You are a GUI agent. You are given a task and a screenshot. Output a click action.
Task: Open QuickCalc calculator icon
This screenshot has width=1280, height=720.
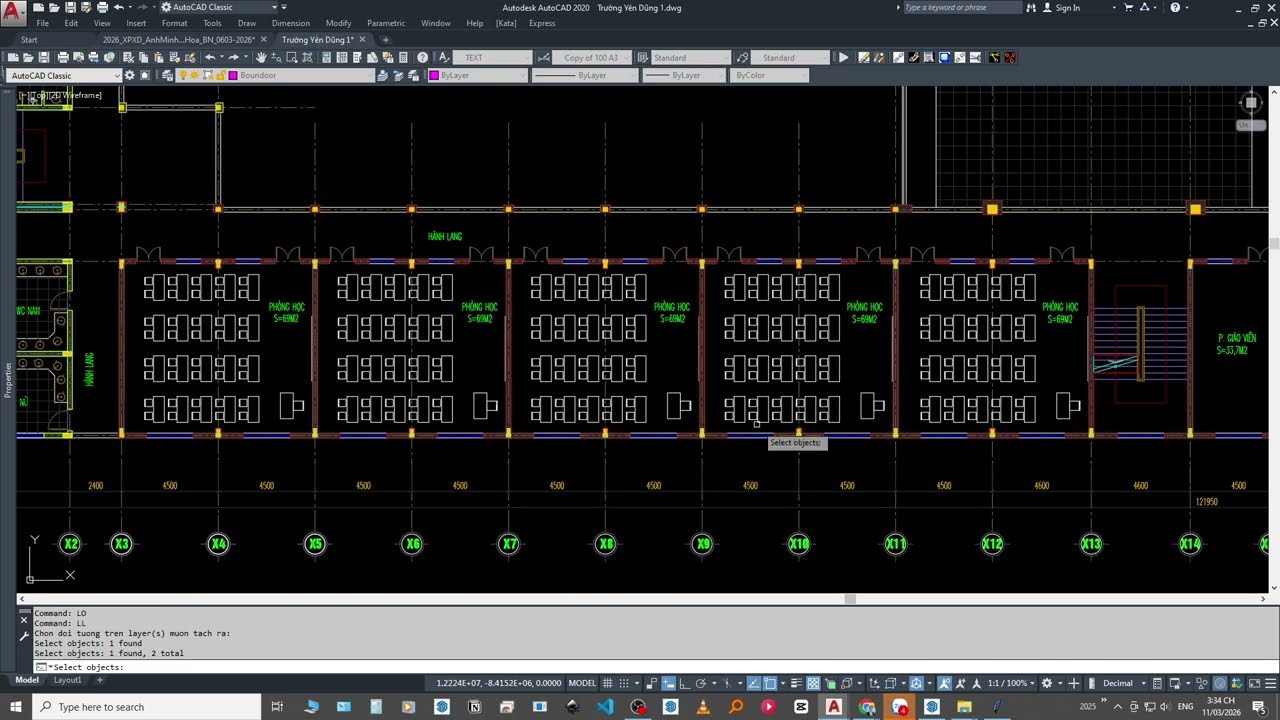404,58
